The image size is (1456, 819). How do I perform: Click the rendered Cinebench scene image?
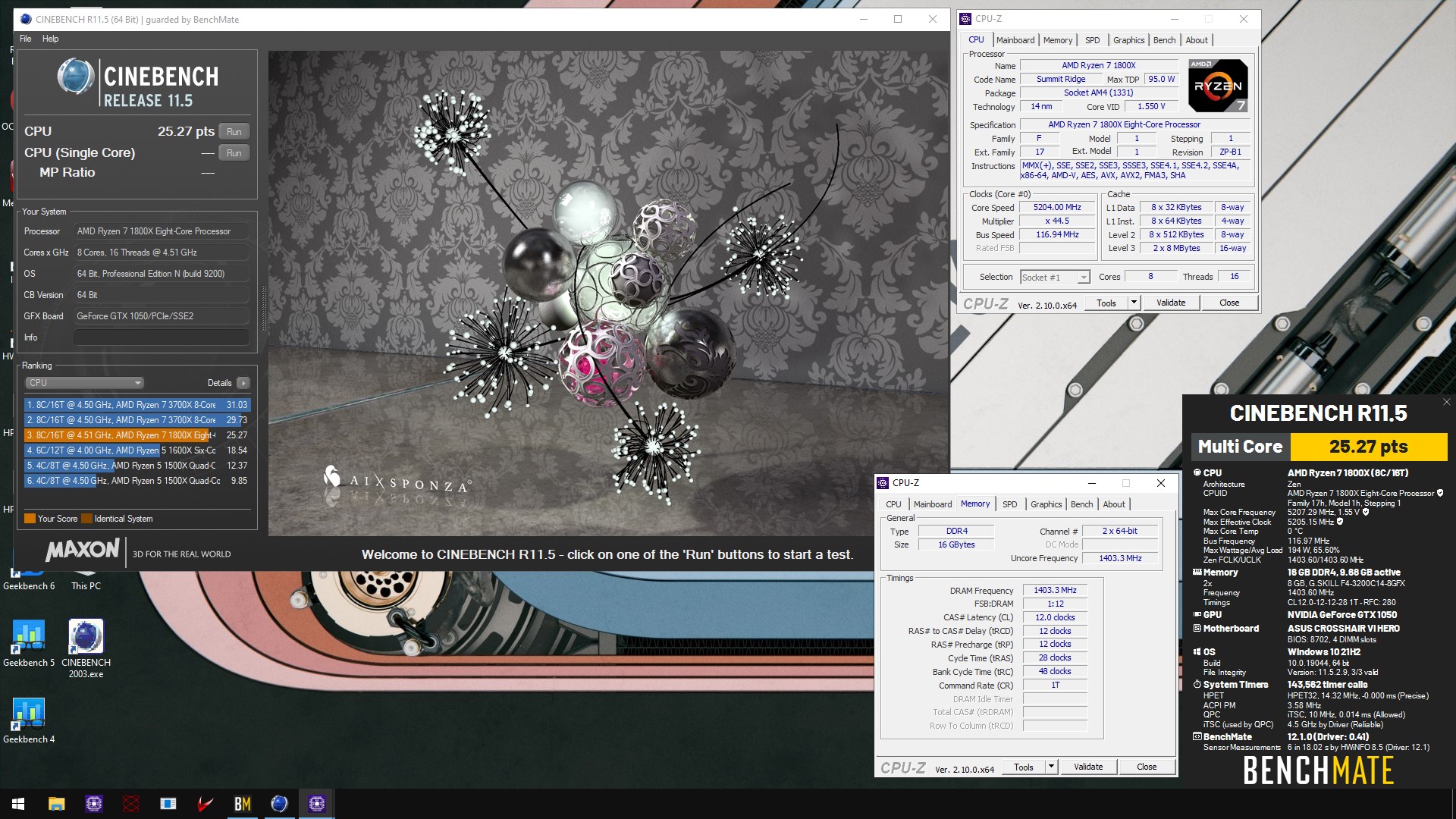[608, 293]
